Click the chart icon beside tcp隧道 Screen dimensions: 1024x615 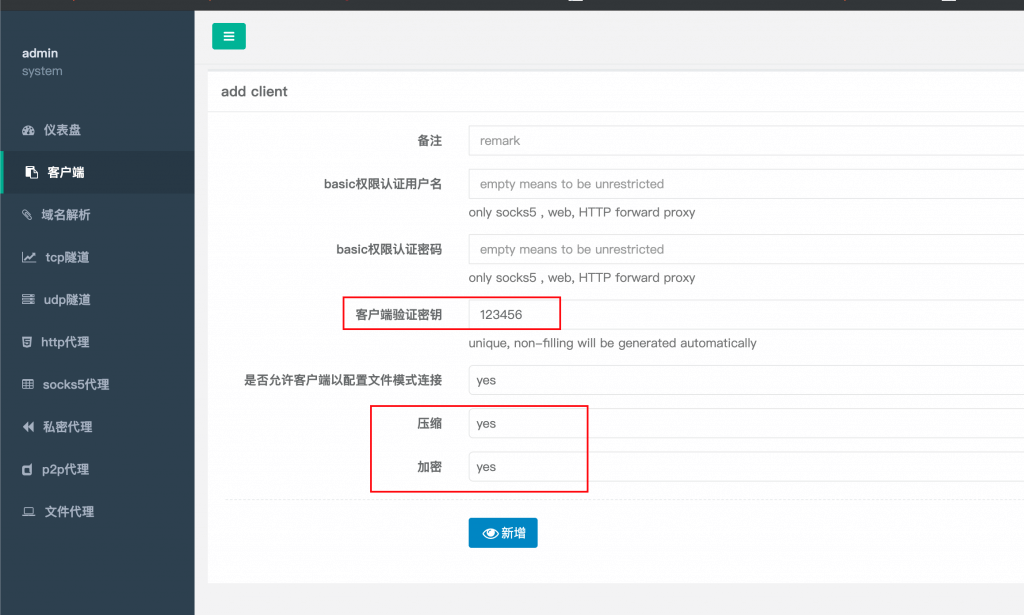(x=29, y=258)
